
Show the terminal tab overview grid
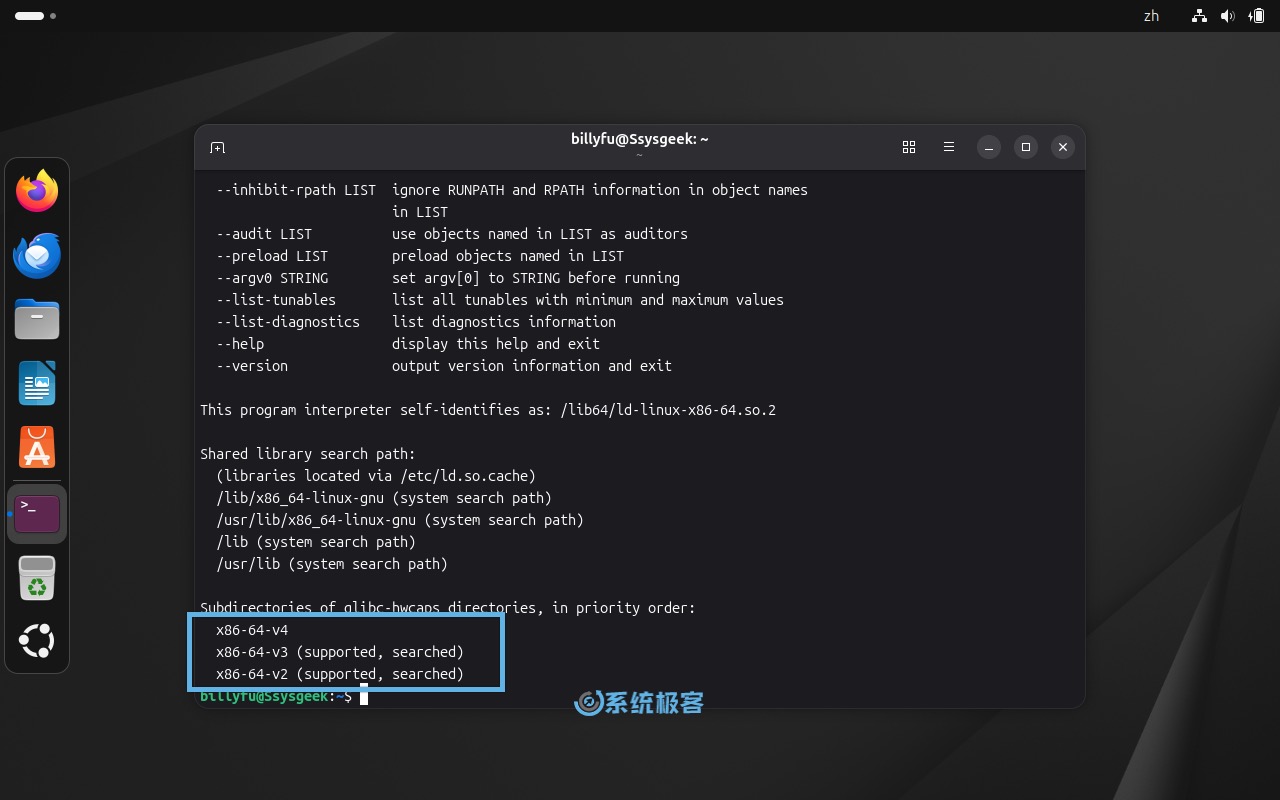(x=909, y=147)
